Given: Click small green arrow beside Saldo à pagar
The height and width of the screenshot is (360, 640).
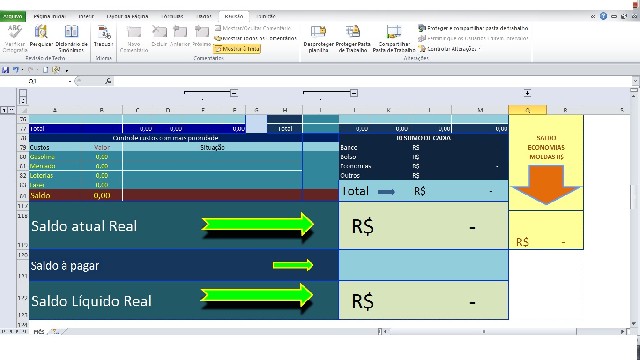Looking at the screenshot, I should [293, 265].
